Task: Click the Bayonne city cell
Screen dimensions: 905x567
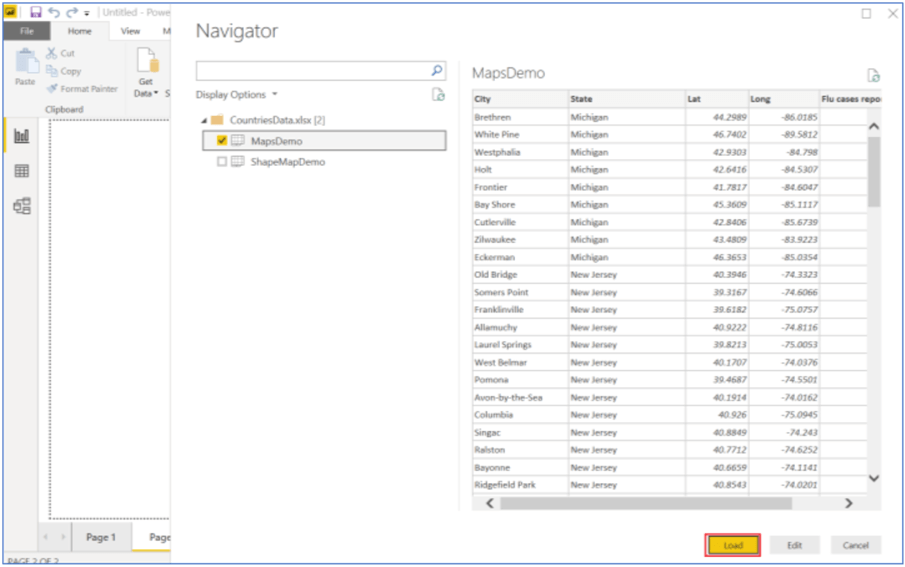Action: [520, 468]
